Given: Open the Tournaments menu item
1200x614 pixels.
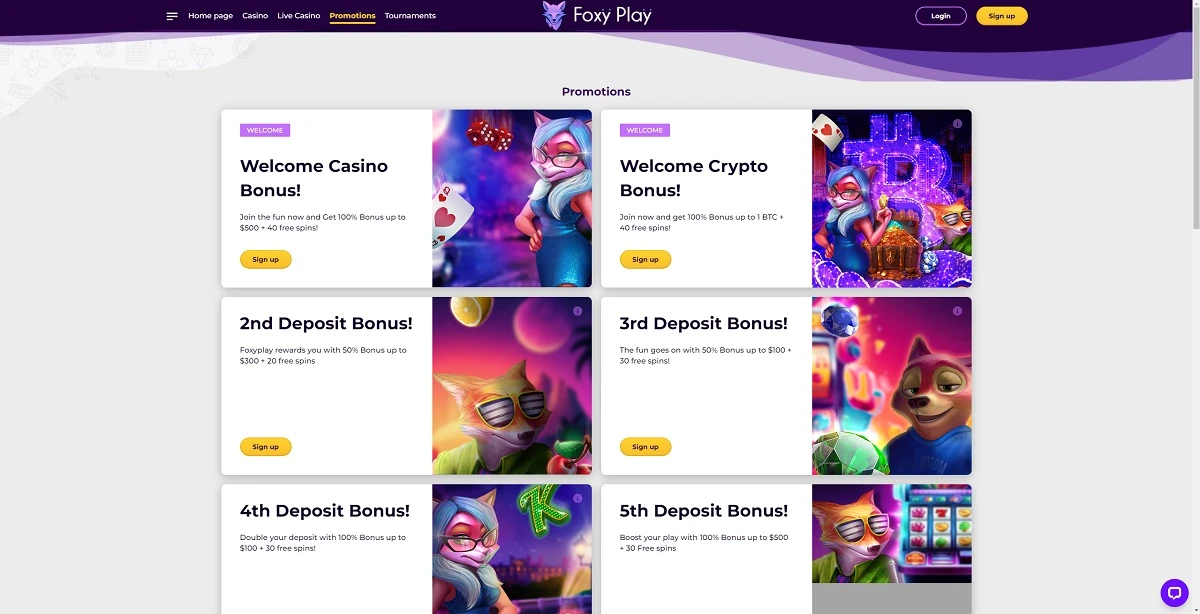Looking at the screenshot, I should (x=410, y=16).
